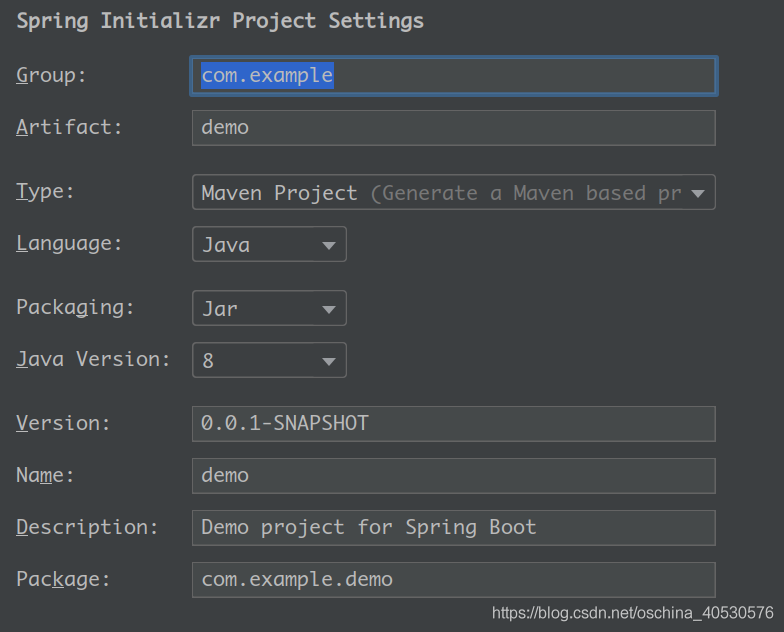Click the Artifact label
The height and width of the screenshot is (632, 784).
pos(69,127)
